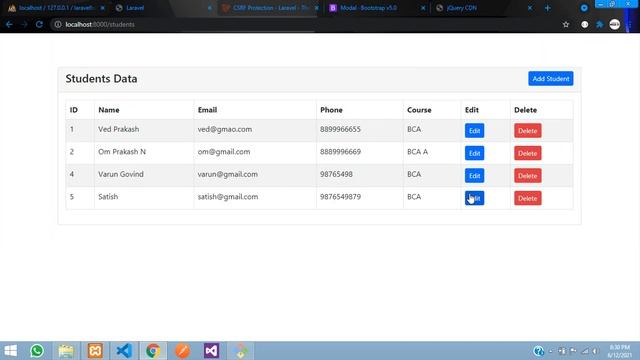Open the extensions puzzle icon
This screenshot has height=360, width=640.
(x=600, y=24)
